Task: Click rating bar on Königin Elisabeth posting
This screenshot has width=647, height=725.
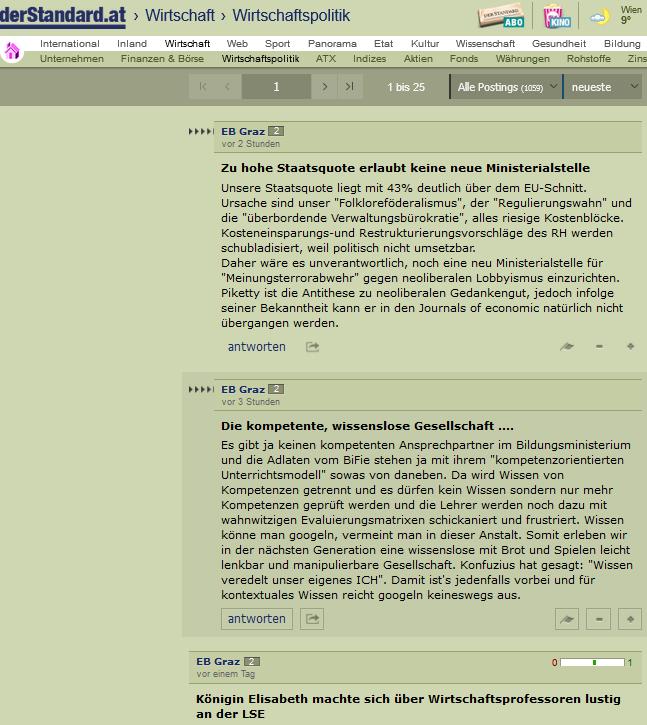Action: 592,663
